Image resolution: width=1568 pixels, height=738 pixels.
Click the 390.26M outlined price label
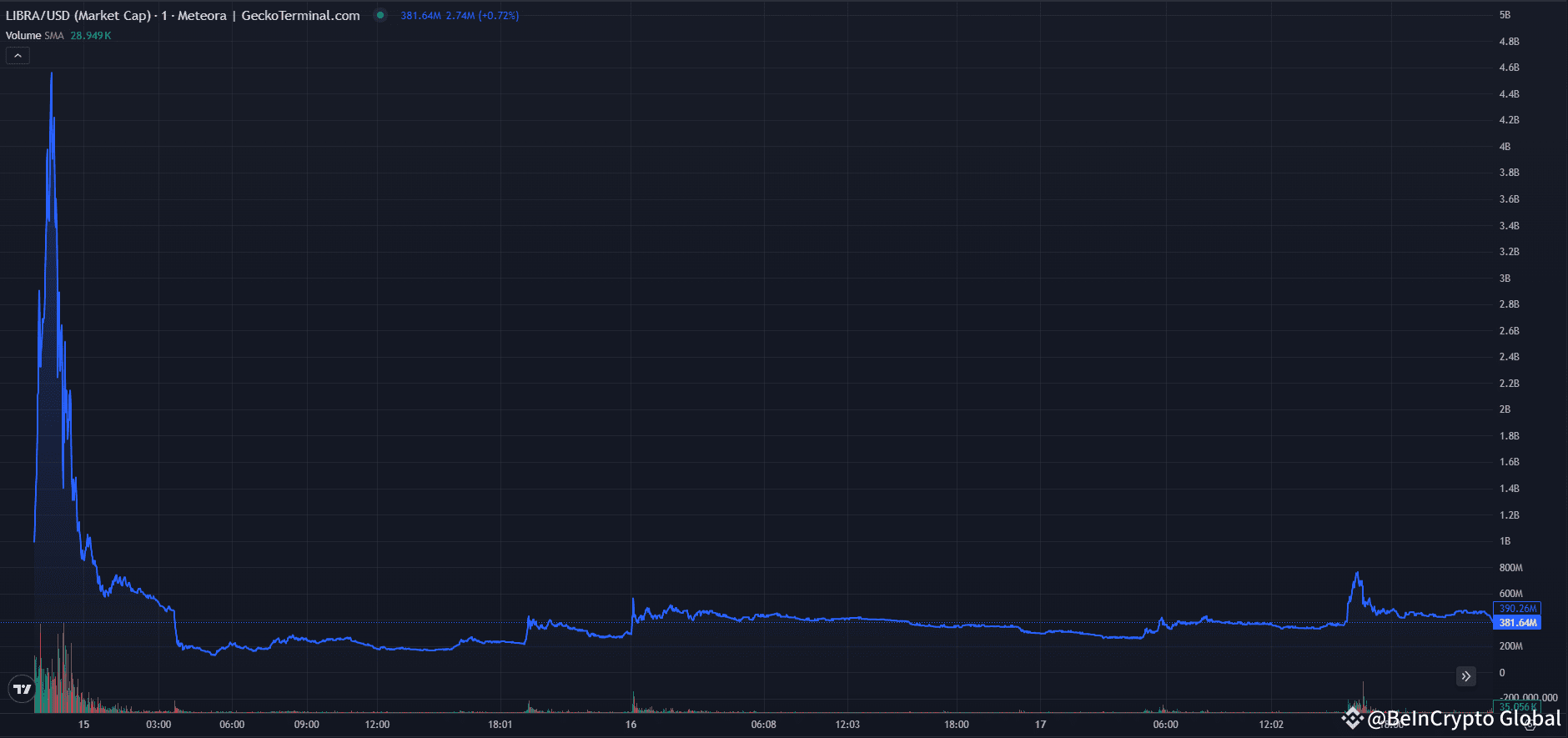[1517, 609]
